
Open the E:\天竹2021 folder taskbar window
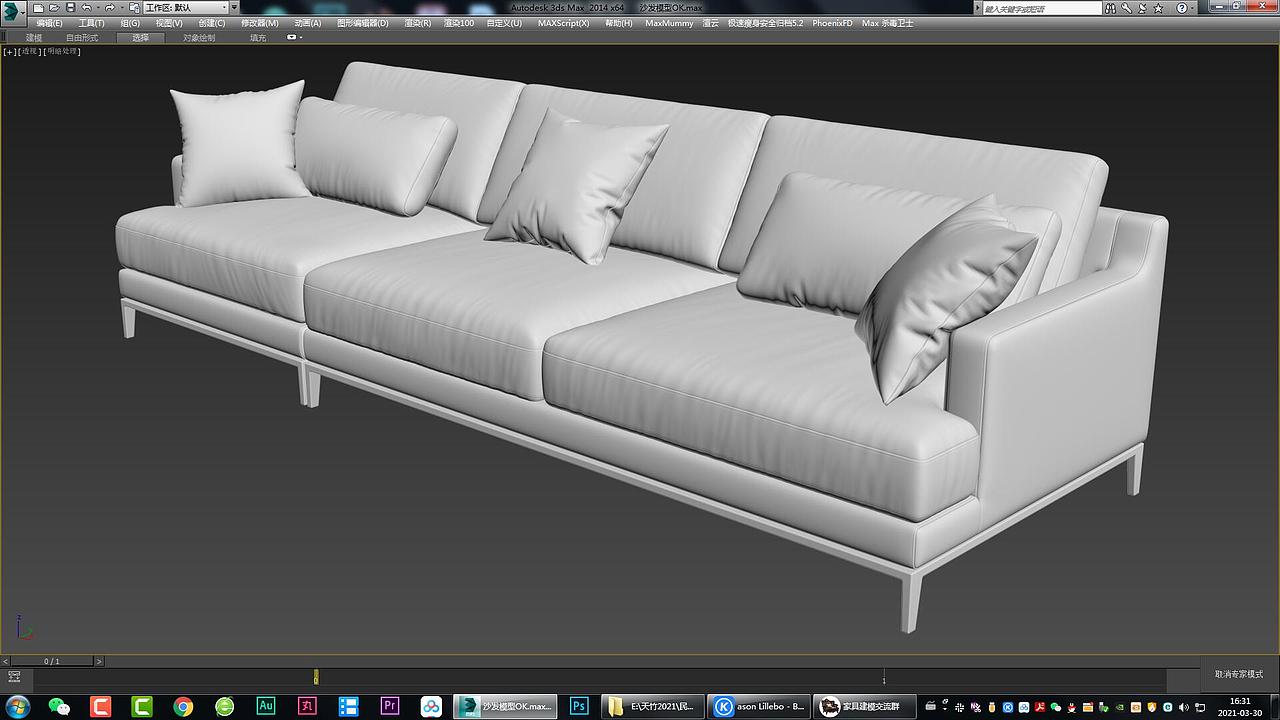pyautogui.click(x=651, y=707)
